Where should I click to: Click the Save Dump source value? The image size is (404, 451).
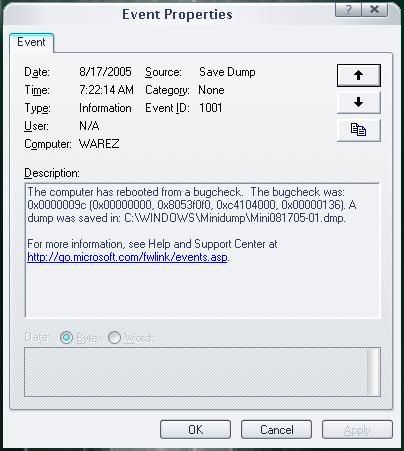[x=227, y=72]
